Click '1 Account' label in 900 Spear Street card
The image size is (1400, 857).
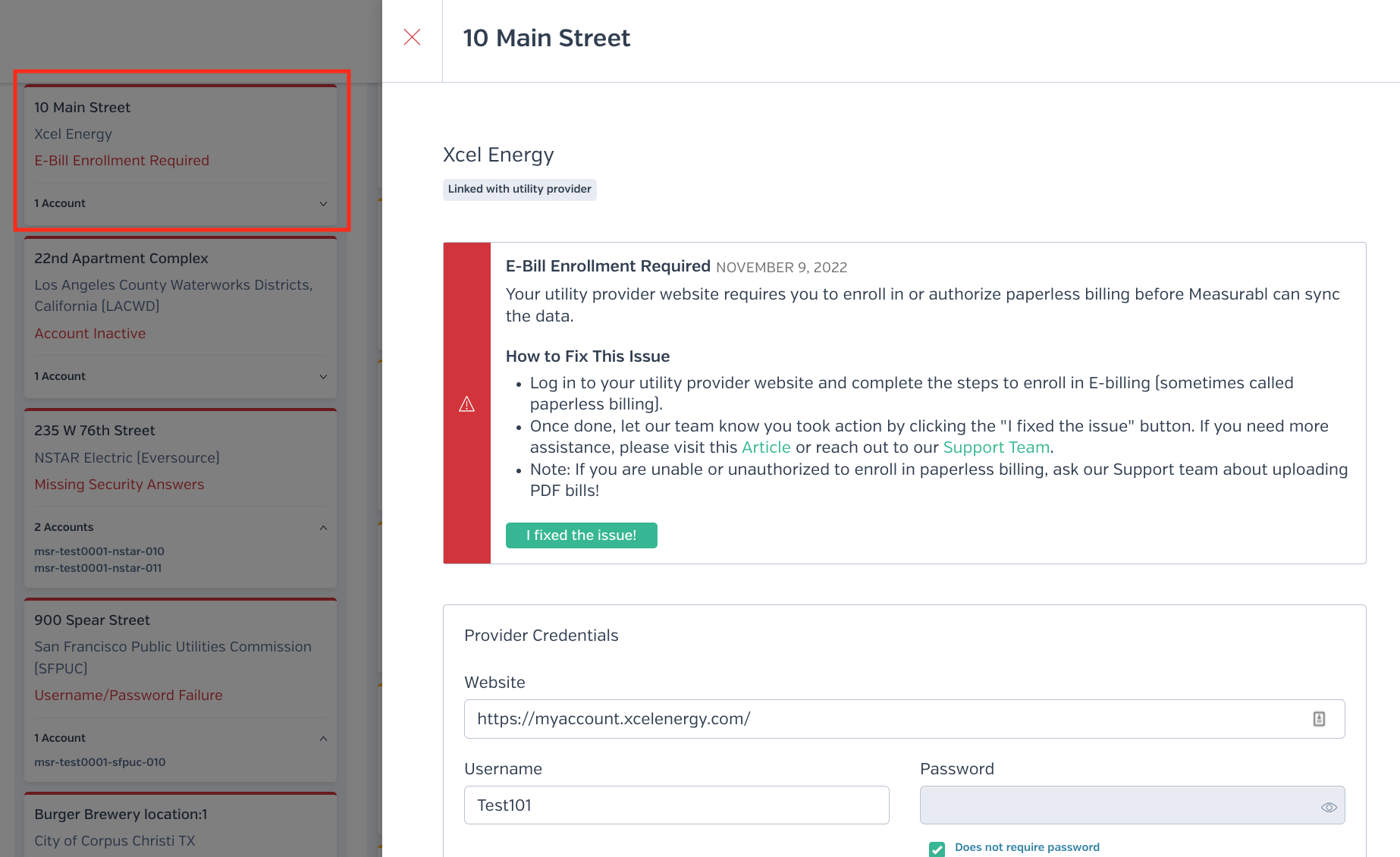pos(60,738)
